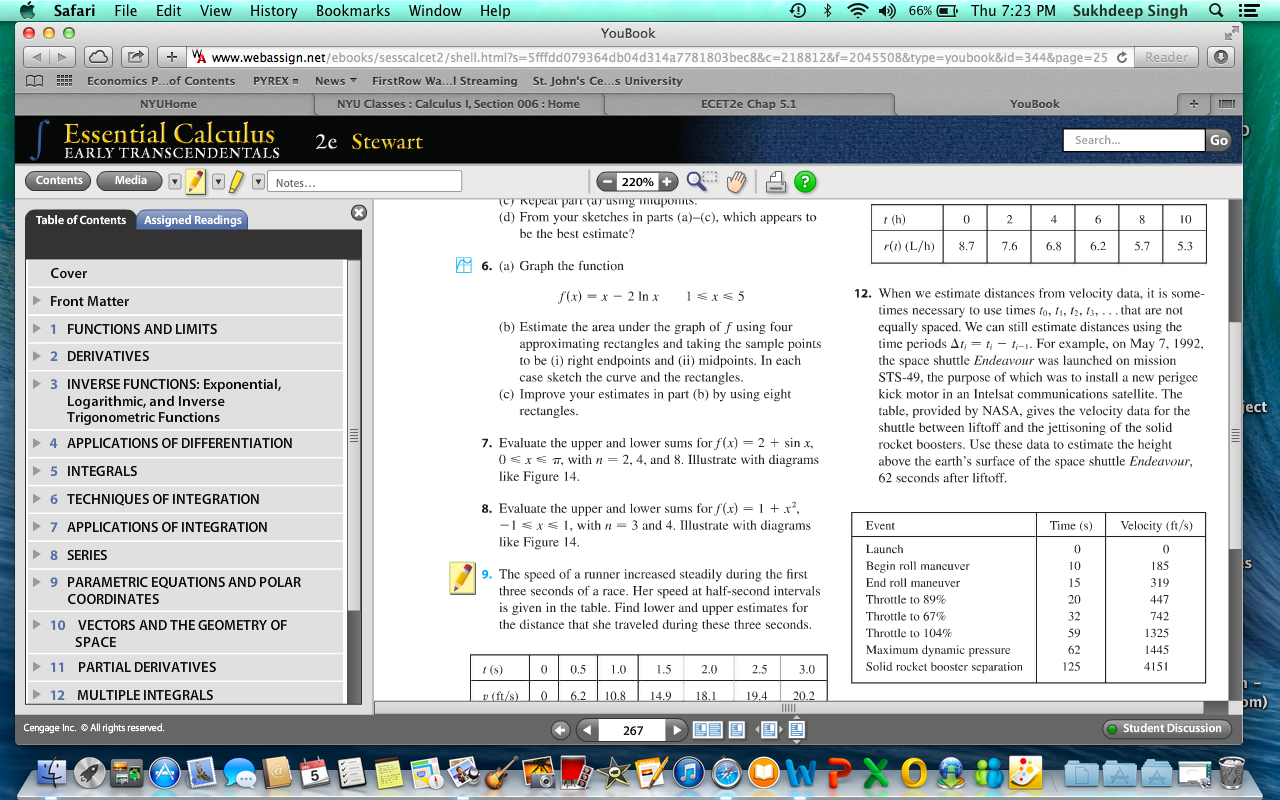The image size is (1280, 800).
Task: Expand chapter 5 Integrals
Action: [x=38, y=471]
